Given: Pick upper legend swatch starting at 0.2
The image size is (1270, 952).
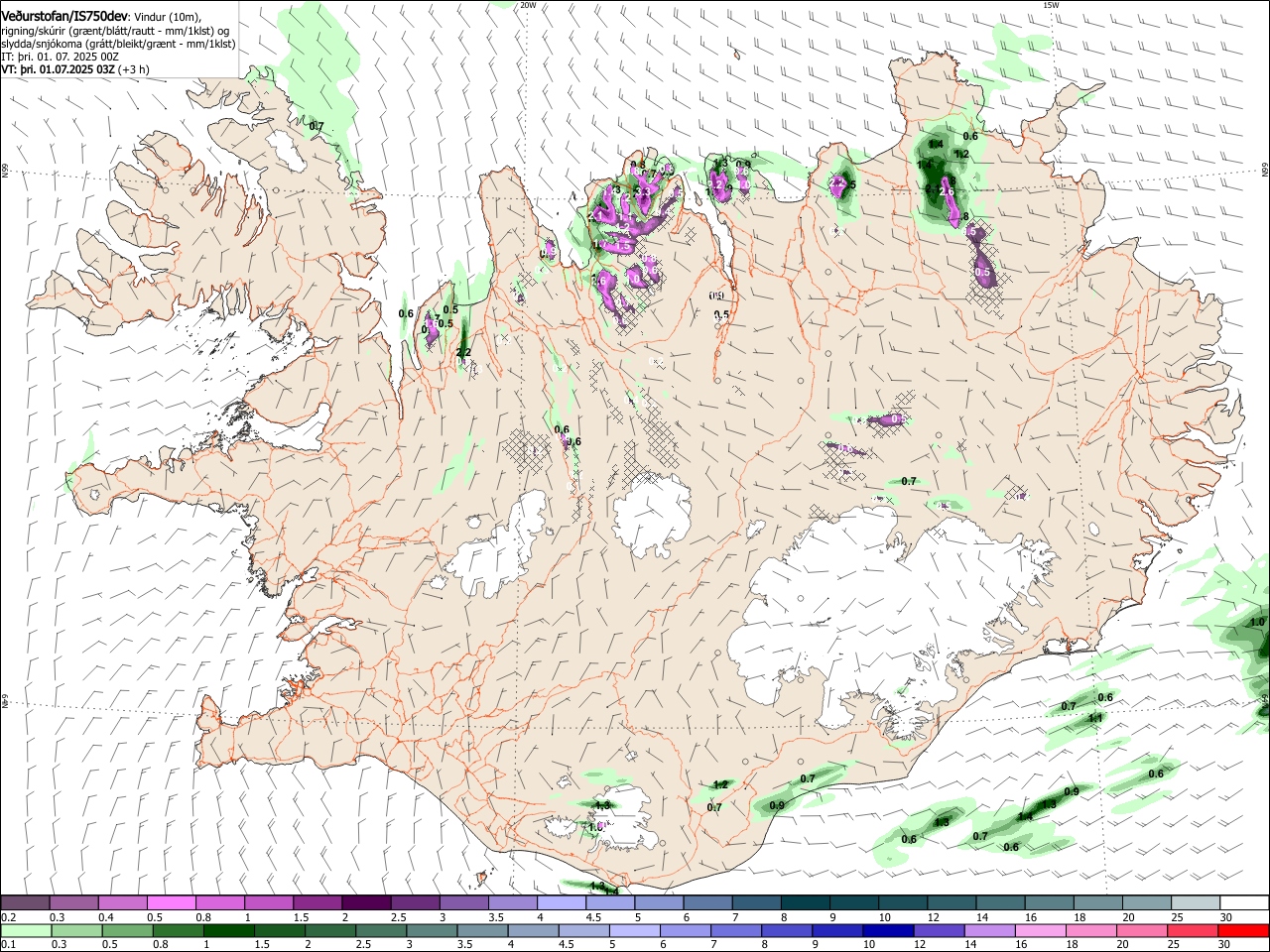Looking at the screenshot, I should 25,902.
